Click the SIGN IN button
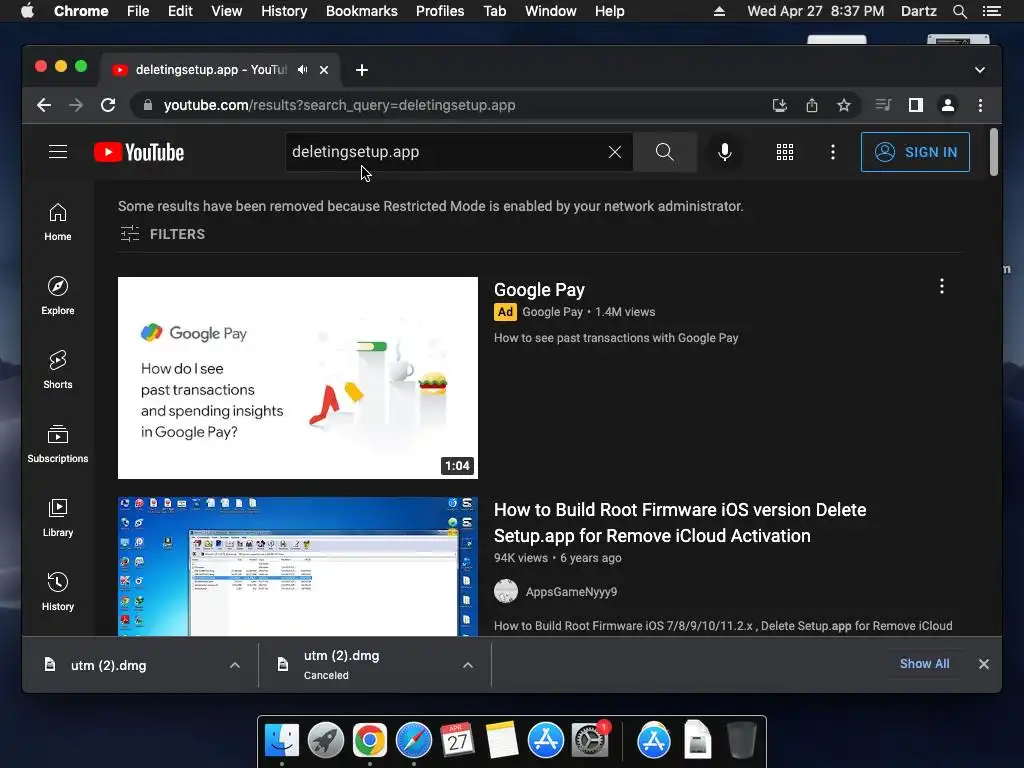Viewport: 1024px width, 768px height. point(915,152)
